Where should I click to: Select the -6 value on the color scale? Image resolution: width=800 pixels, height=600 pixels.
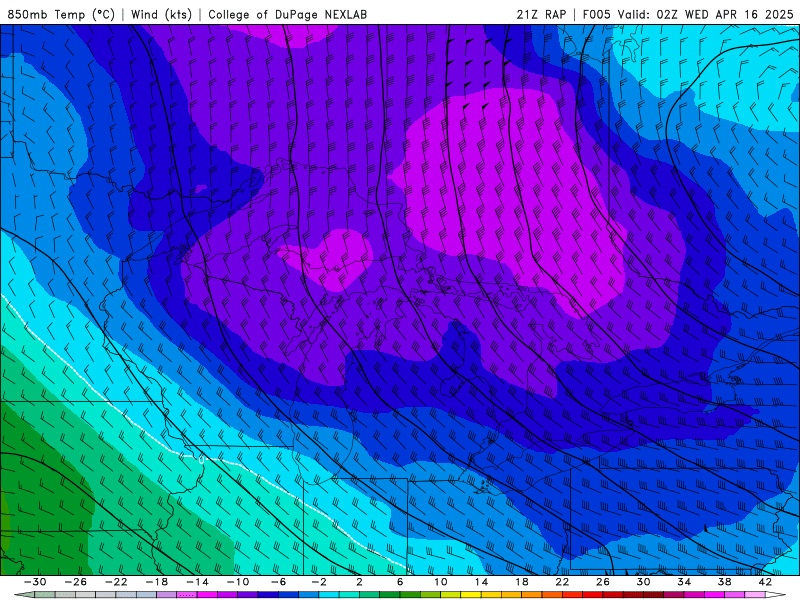[279, 582]
